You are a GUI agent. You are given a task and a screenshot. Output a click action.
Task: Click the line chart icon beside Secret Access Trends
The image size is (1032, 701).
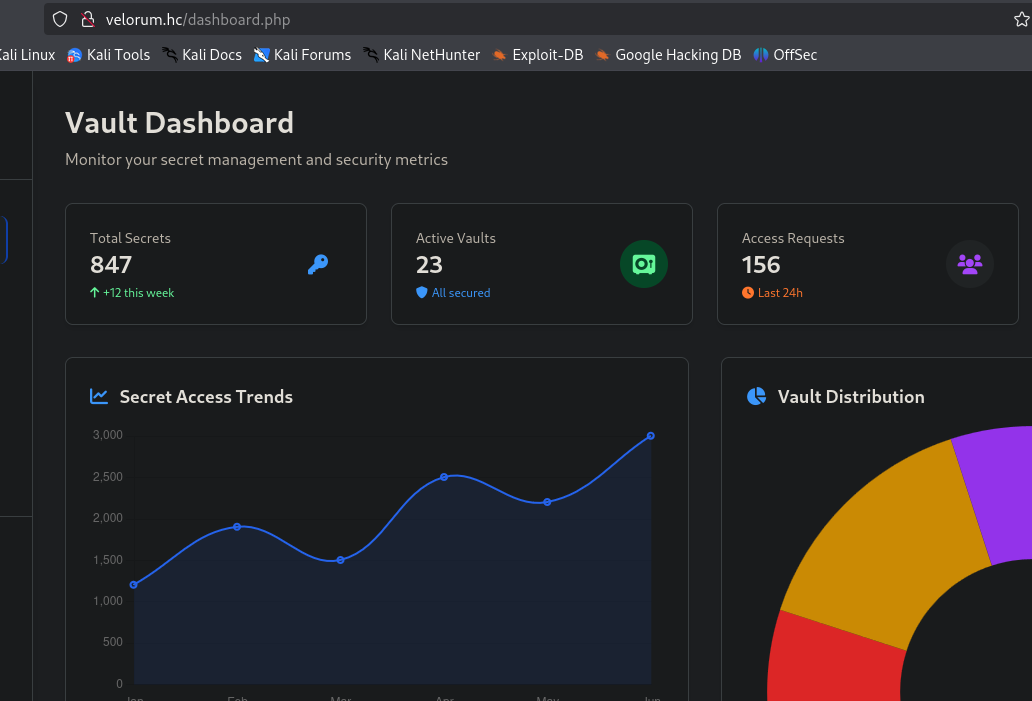click(99, 396)
